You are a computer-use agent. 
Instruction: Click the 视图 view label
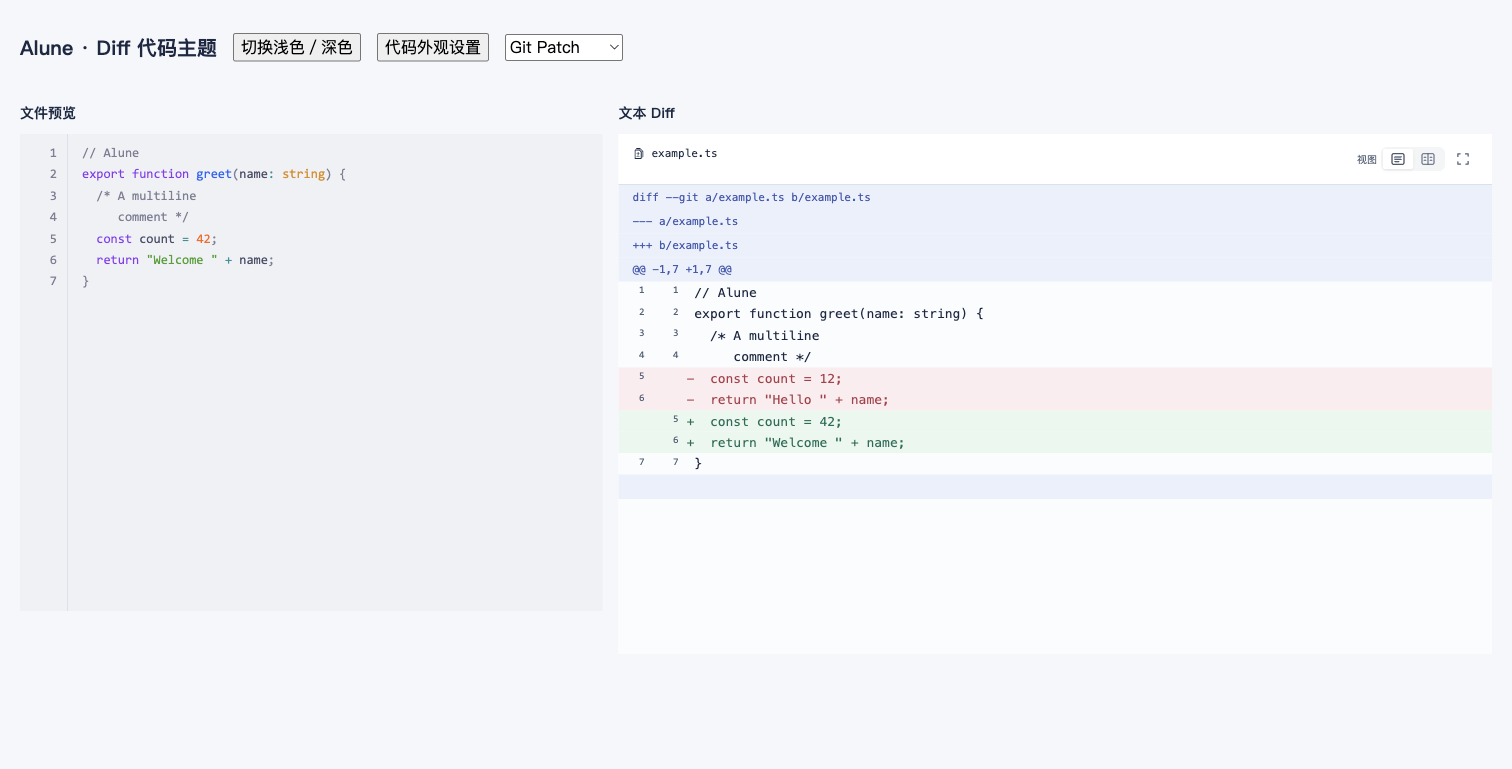coord(1367,160)
